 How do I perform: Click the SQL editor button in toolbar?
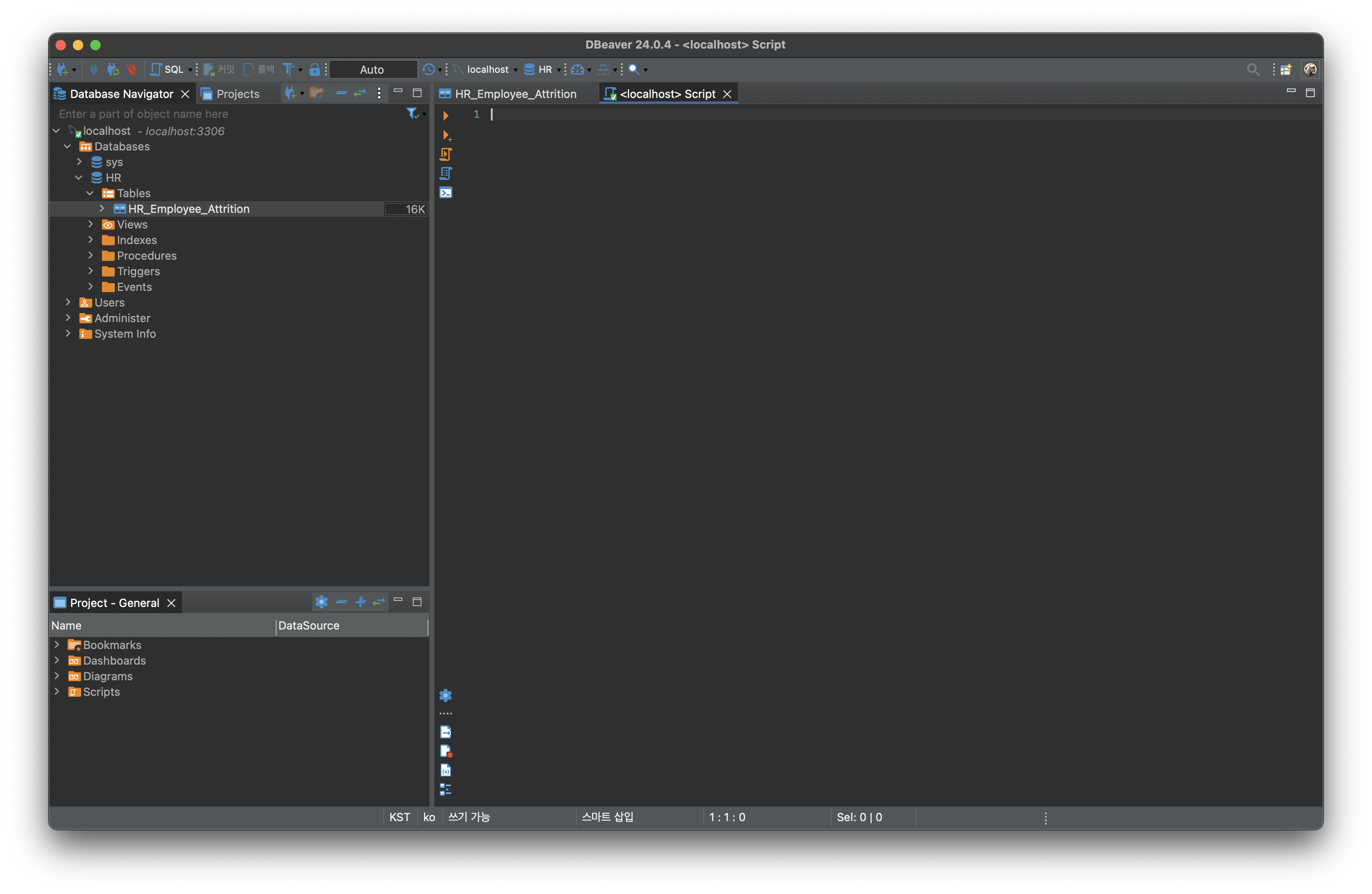pyautogui.click(x=168, y=70)
